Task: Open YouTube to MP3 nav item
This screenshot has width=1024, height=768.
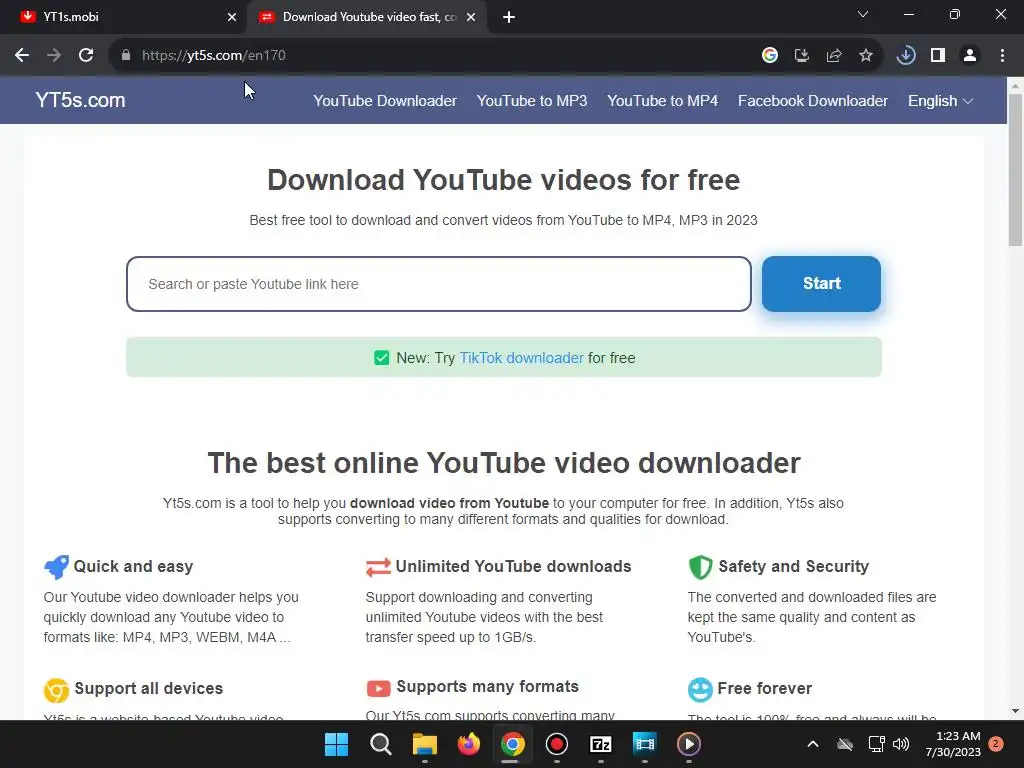Action: (532, 101)
